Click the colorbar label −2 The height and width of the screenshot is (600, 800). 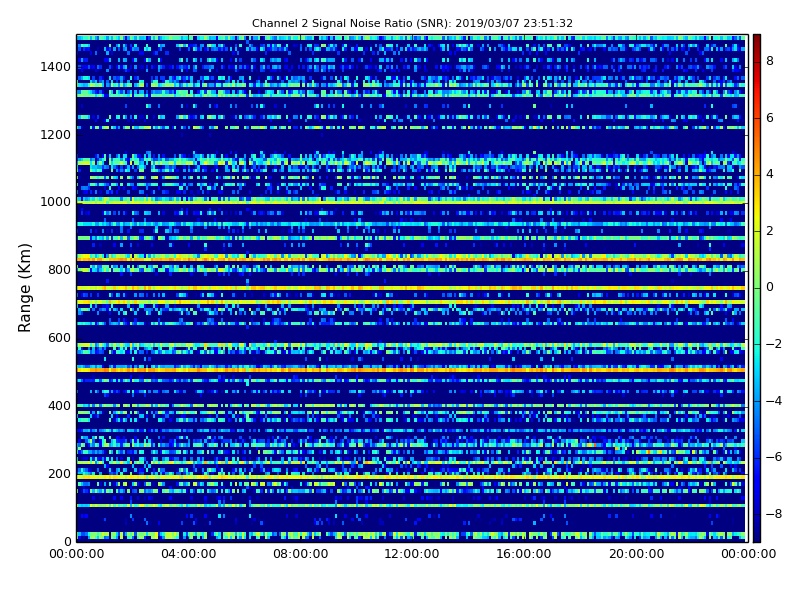click(774, 344)
